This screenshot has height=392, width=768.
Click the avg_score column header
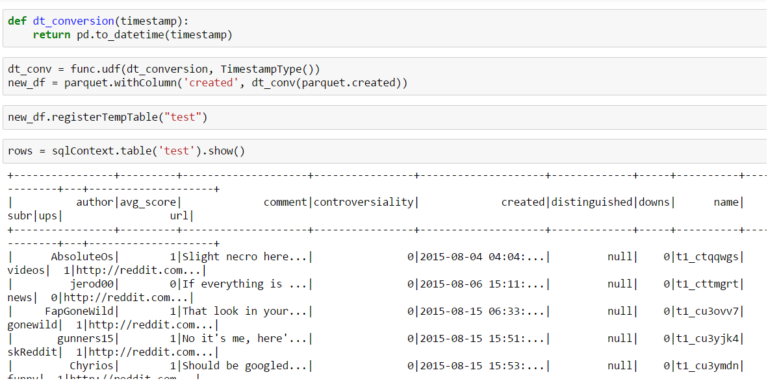point(148,202)
